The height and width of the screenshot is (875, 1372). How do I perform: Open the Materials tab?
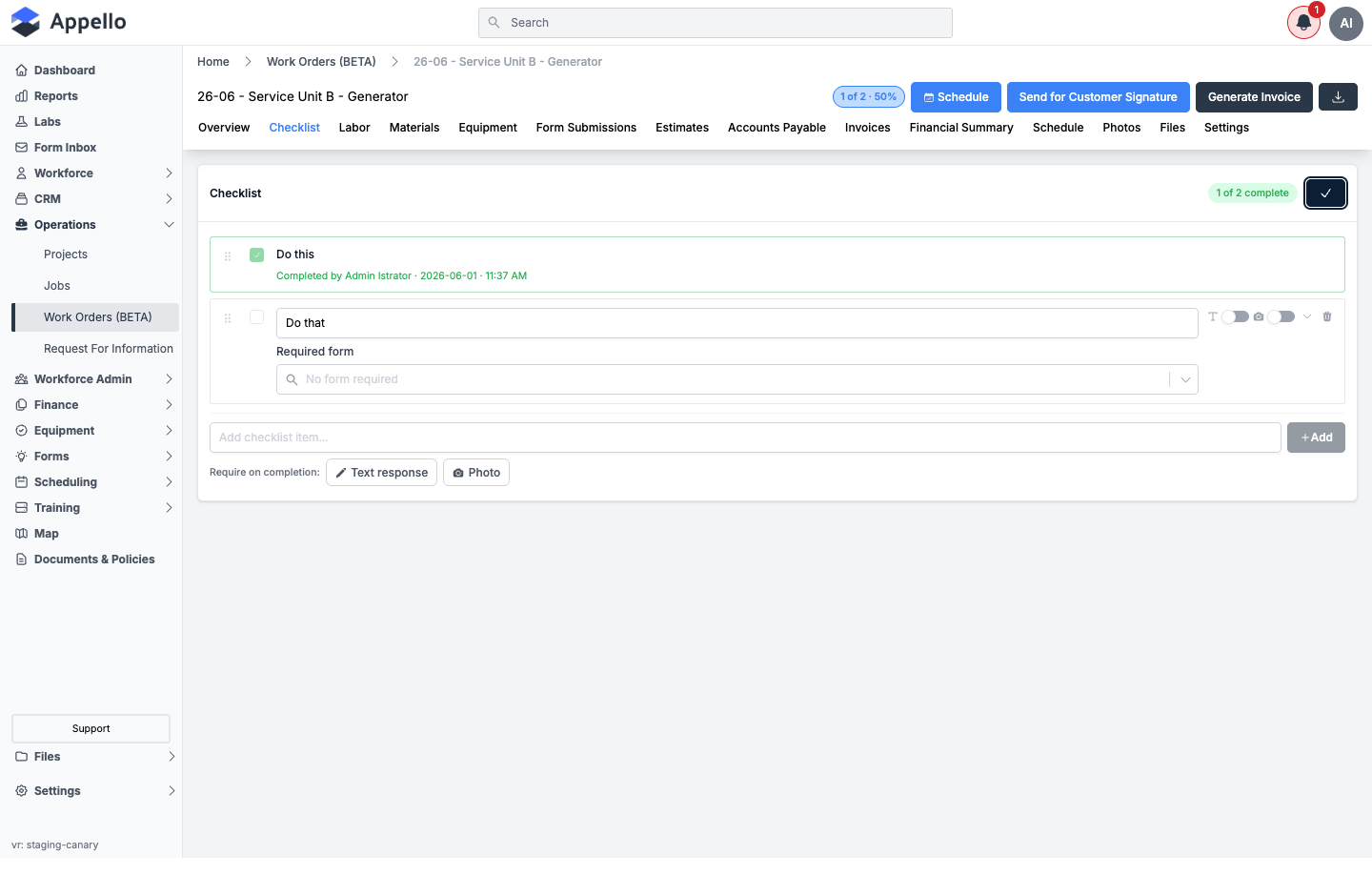click(x=414, y=128)
